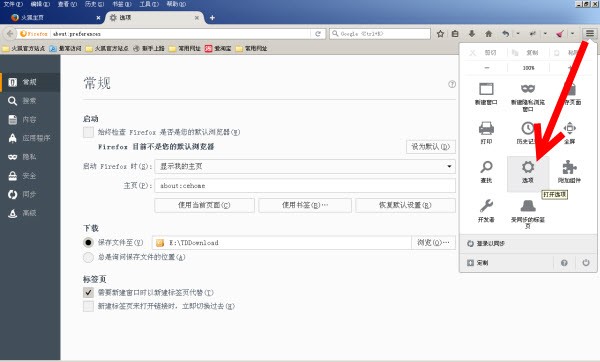Select the 保存文件至 radio button
Viewport: 600px width, 362px height.
tap(88, 242)
